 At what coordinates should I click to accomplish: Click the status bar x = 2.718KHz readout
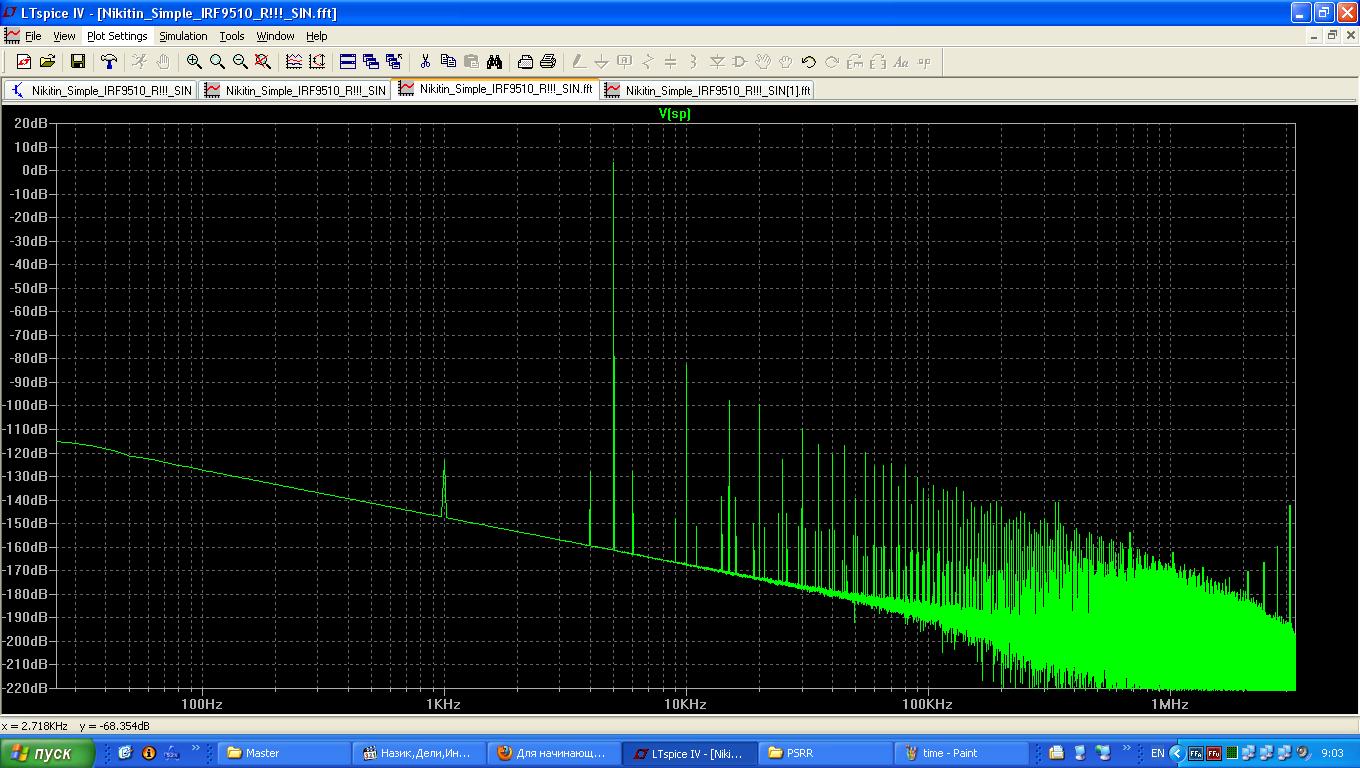click(35, 726)
